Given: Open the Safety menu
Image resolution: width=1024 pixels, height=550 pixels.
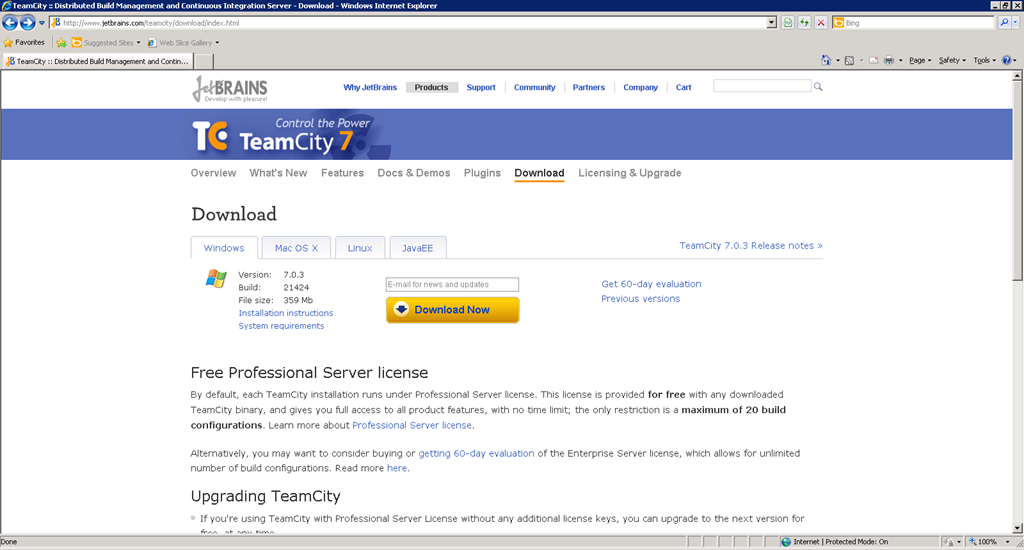Looking at the screenshot, I should pos(952,60).
